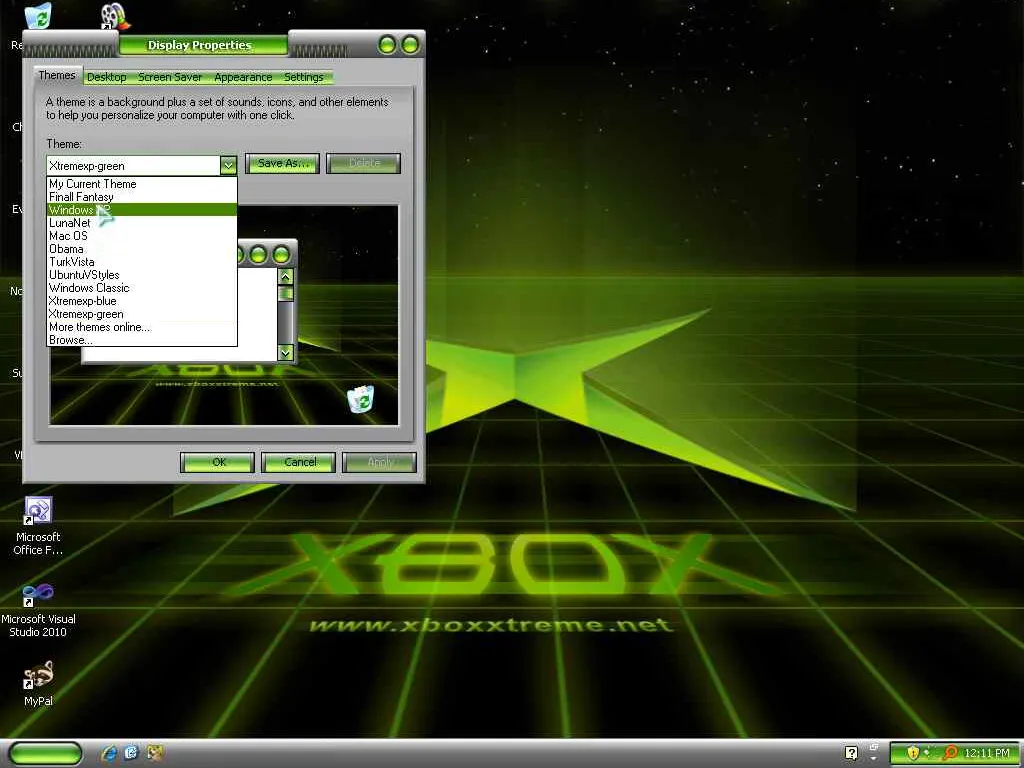Click the question mark help icon in taskbar
Image resolution: width=1024 pixels, height=768 pixels.
[851, 753]
